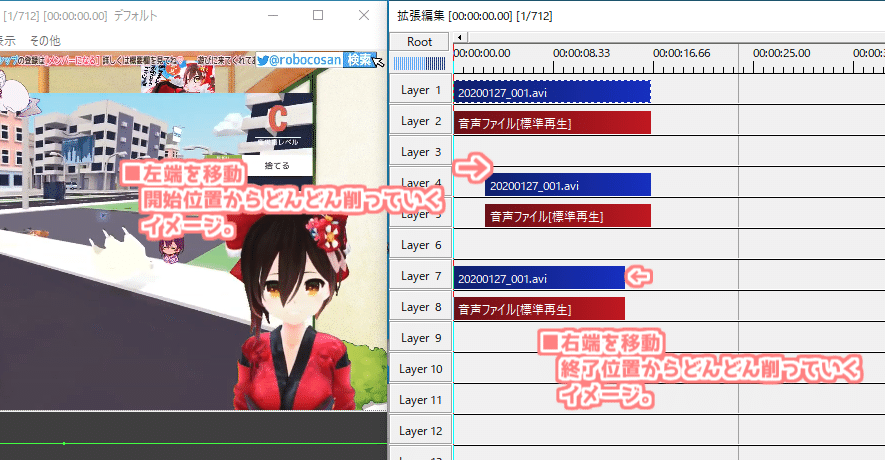Click the 00:00:16.66 mark on the time ruler

point(681,53)
